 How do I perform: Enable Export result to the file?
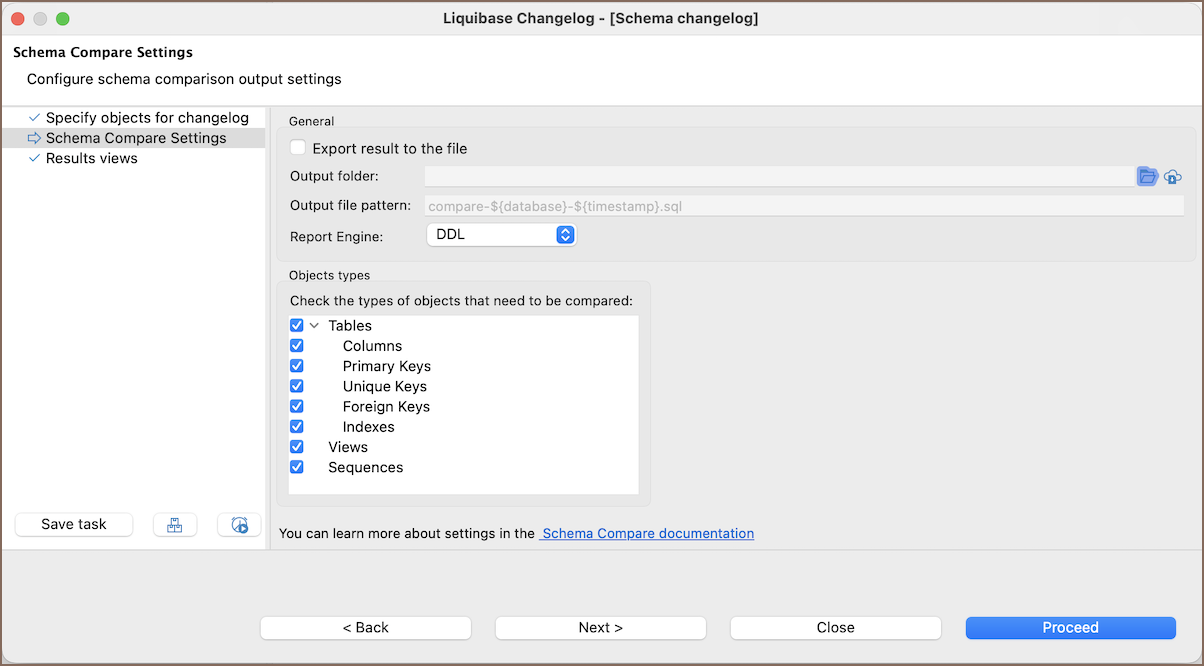click(x=298, y=148)
